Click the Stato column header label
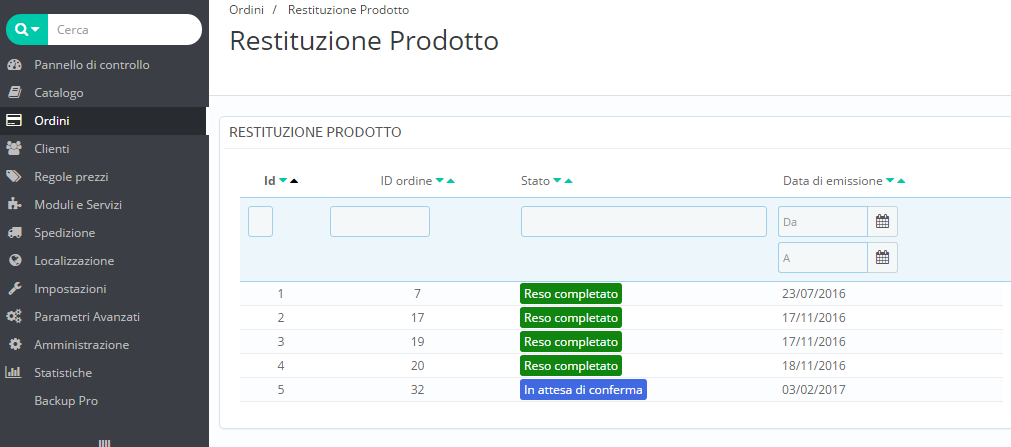The height and width of the screenshot is (447, 1011). pyautogui.click(x=535, y=181)
